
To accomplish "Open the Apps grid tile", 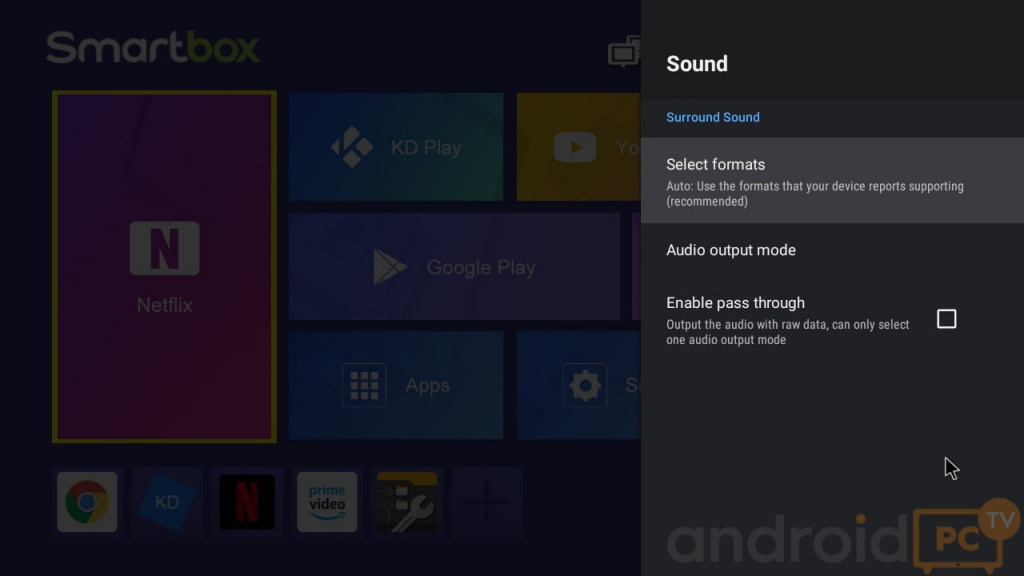I will [x=396, y=385].
